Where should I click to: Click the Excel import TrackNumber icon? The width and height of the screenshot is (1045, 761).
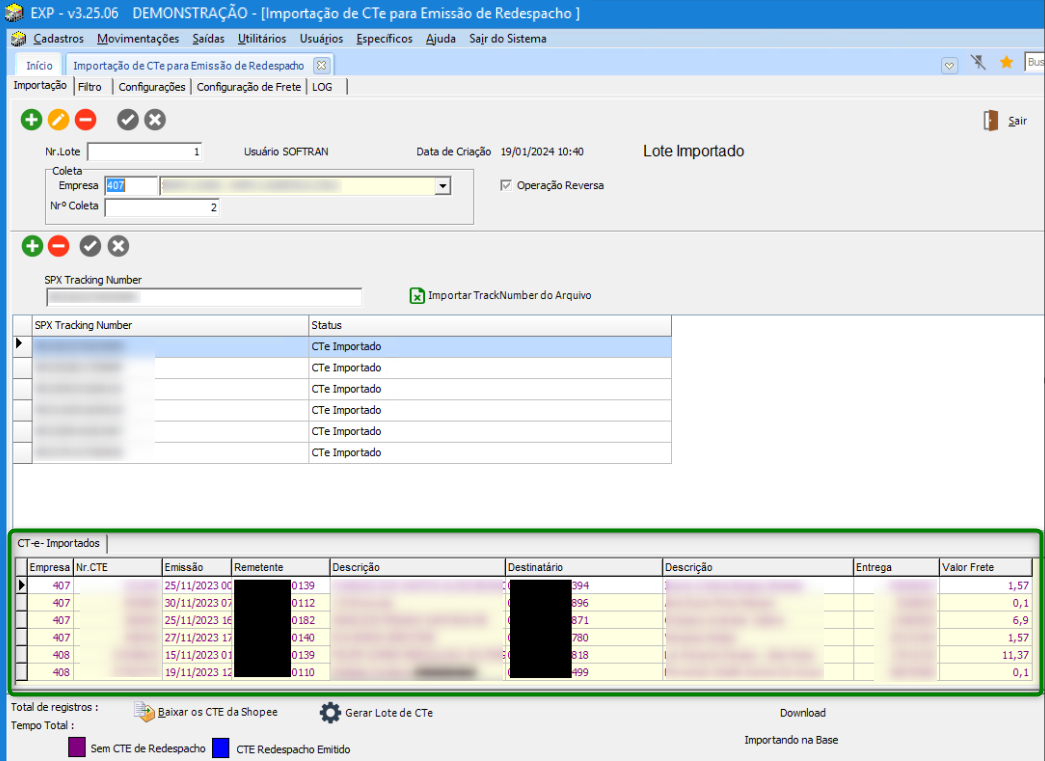418,296
